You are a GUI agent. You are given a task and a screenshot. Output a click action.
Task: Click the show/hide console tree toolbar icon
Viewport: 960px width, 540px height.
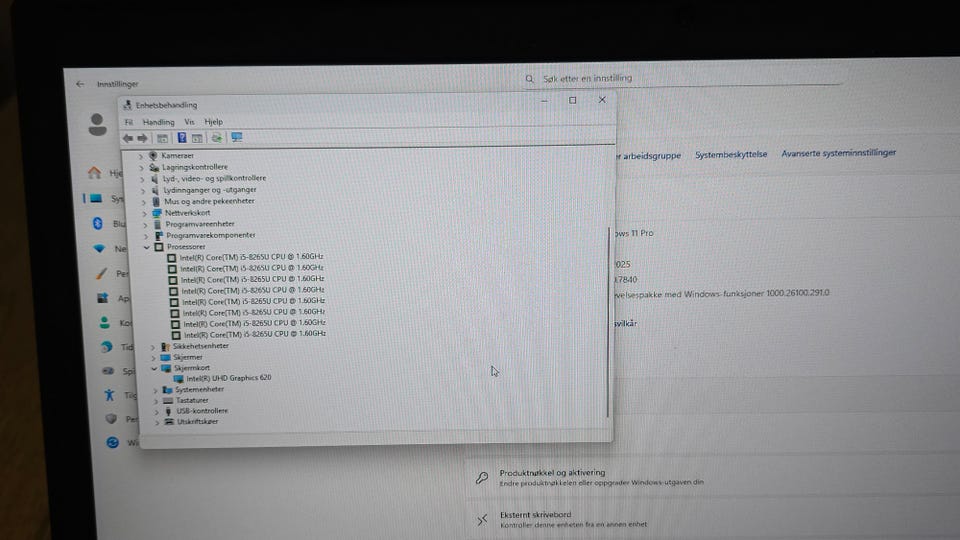pyautogui.click(x=162, y=138)
